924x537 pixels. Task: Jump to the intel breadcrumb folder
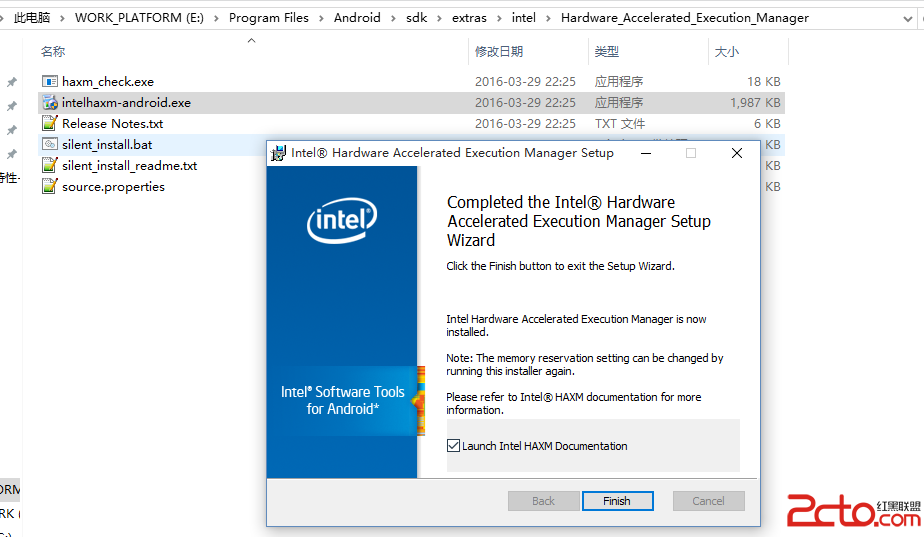tap(524, 18)
